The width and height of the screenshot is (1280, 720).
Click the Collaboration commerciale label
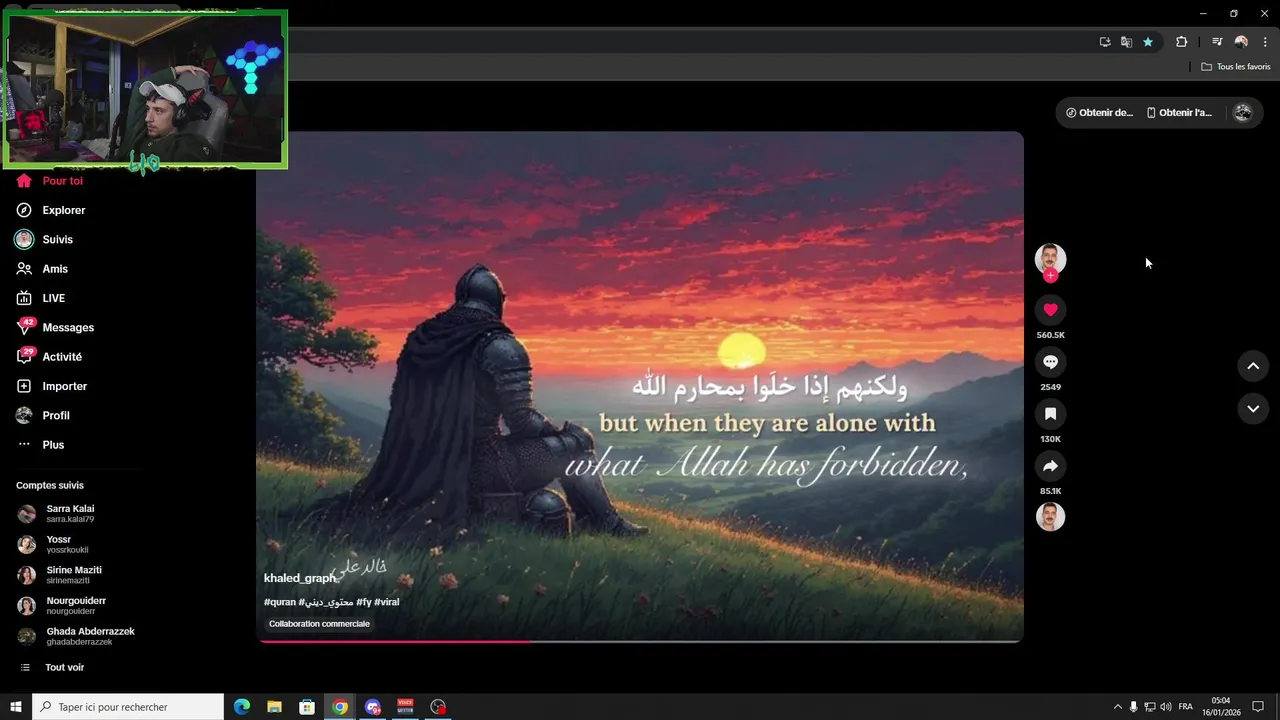click(319, 624)
